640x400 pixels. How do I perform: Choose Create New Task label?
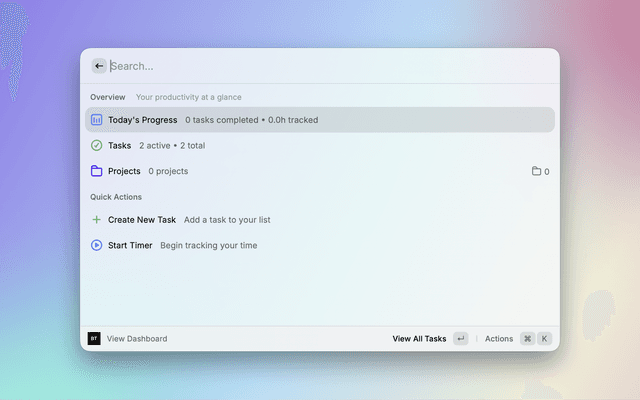[142, 219]
